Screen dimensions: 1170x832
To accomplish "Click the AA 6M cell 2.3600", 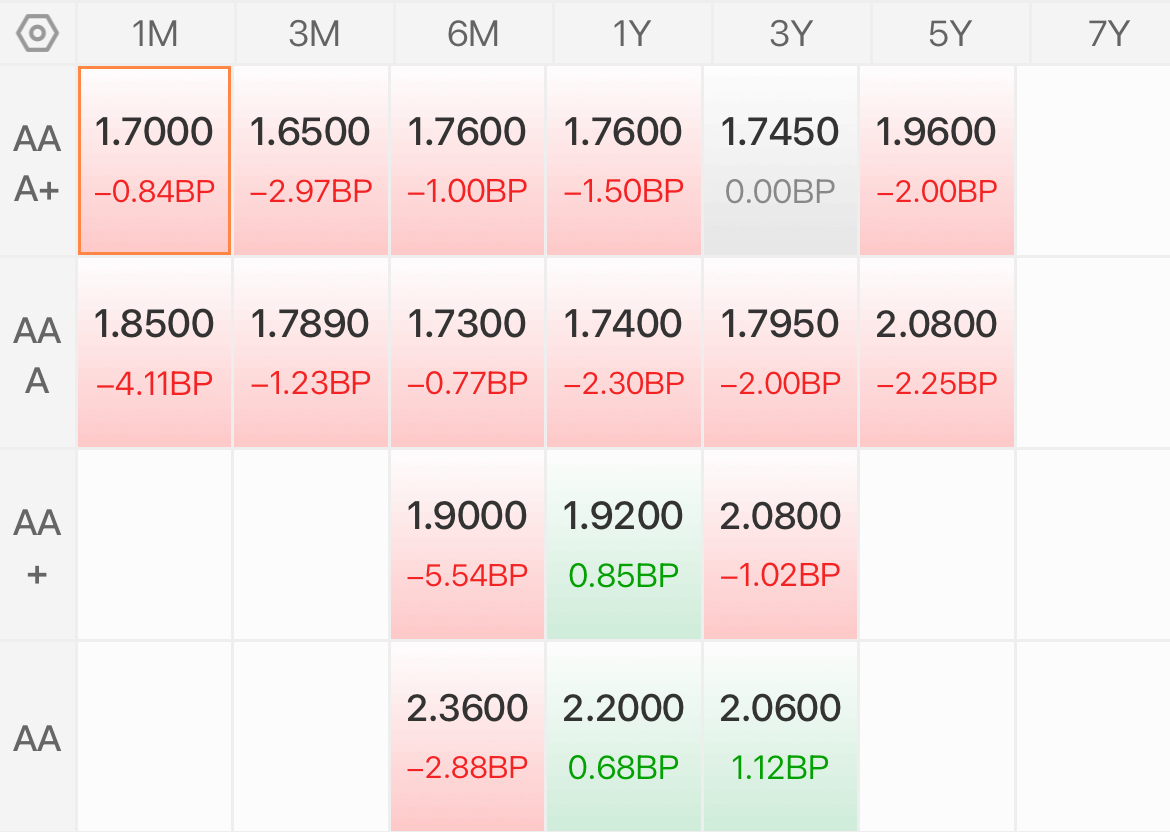I will tap(467, 736).
